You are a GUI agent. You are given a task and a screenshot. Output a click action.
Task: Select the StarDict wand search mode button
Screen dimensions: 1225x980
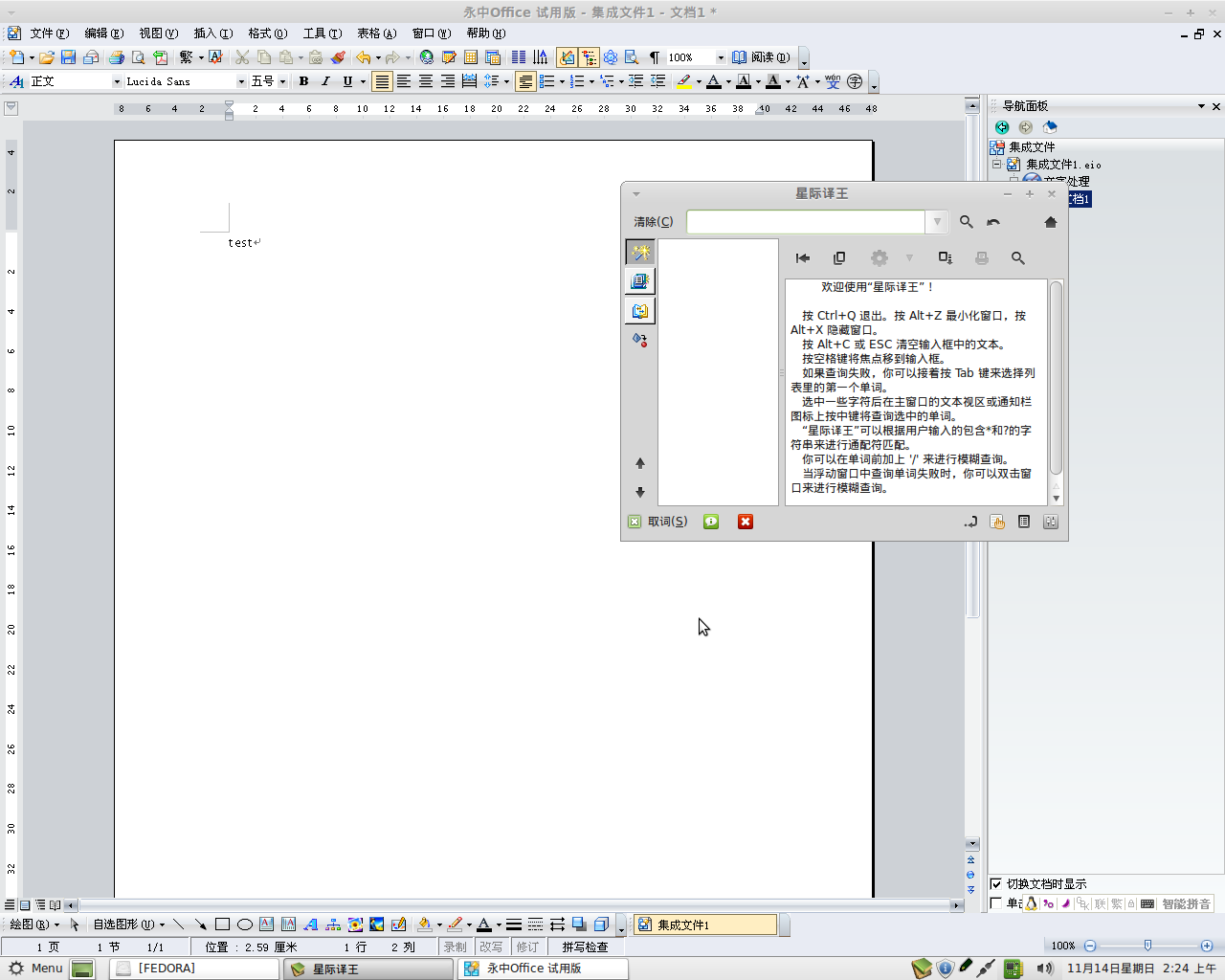640,253
